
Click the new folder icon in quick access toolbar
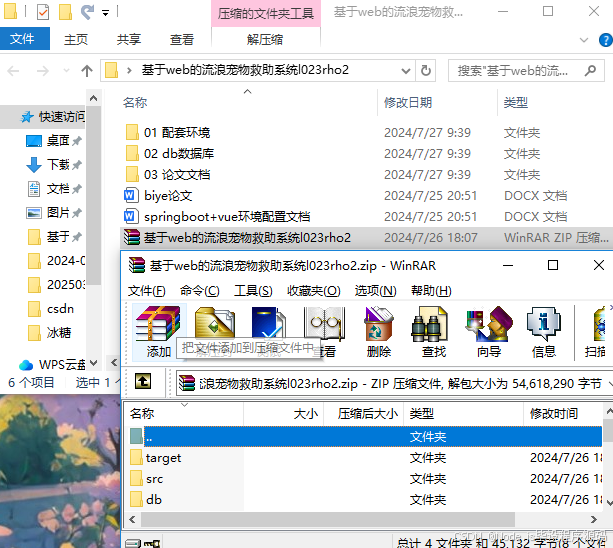[x=65, y=12]
